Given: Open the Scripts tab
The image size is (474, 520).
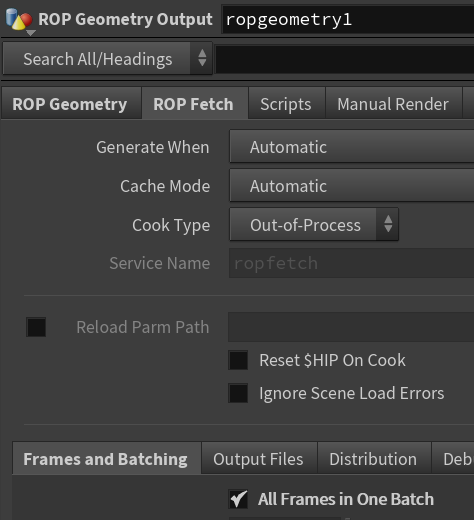Looking at the screenshot, I should point(286,104).
